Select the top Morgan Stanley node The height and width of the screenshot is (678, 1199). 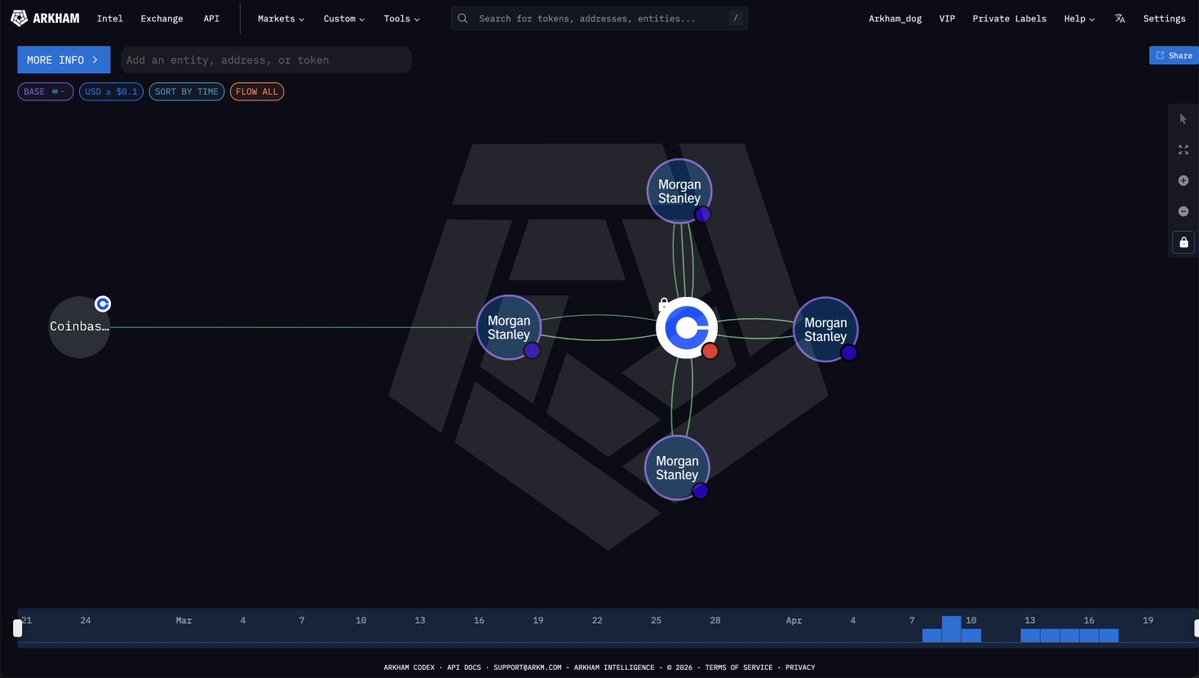click(x=679, y=191)
